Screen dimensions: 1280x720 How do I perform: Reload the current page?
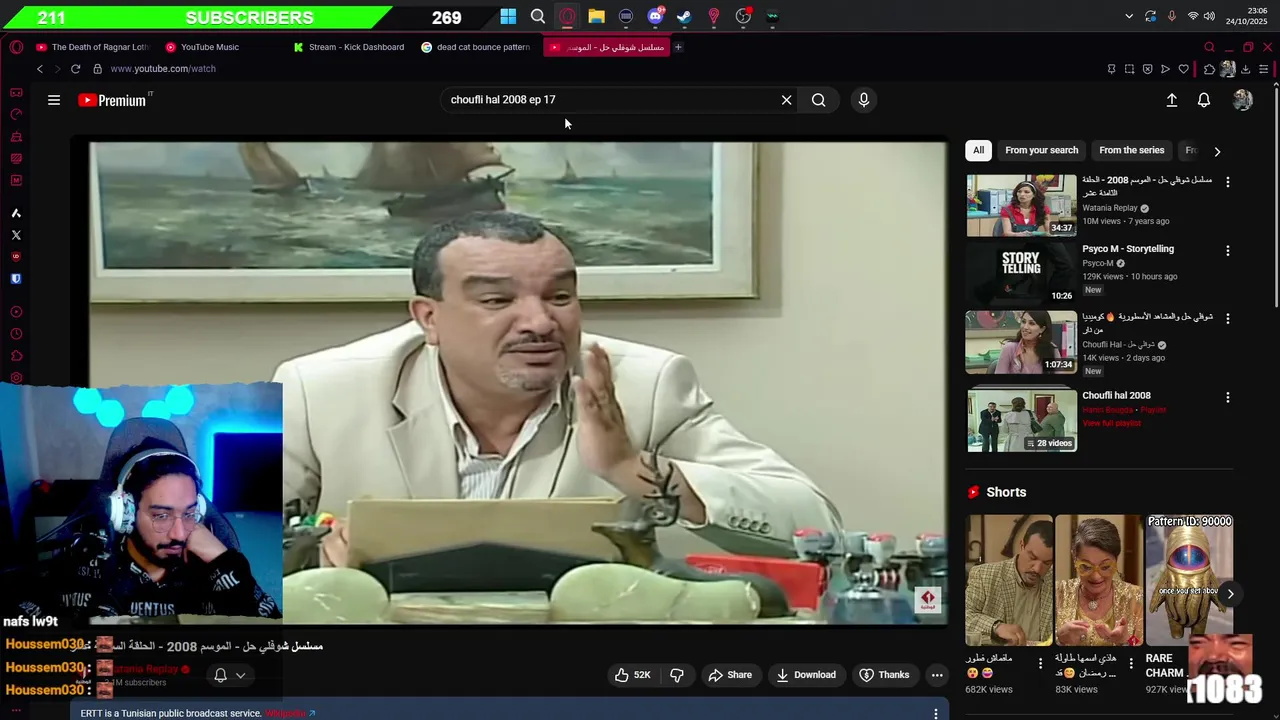[x=75, y=69]
